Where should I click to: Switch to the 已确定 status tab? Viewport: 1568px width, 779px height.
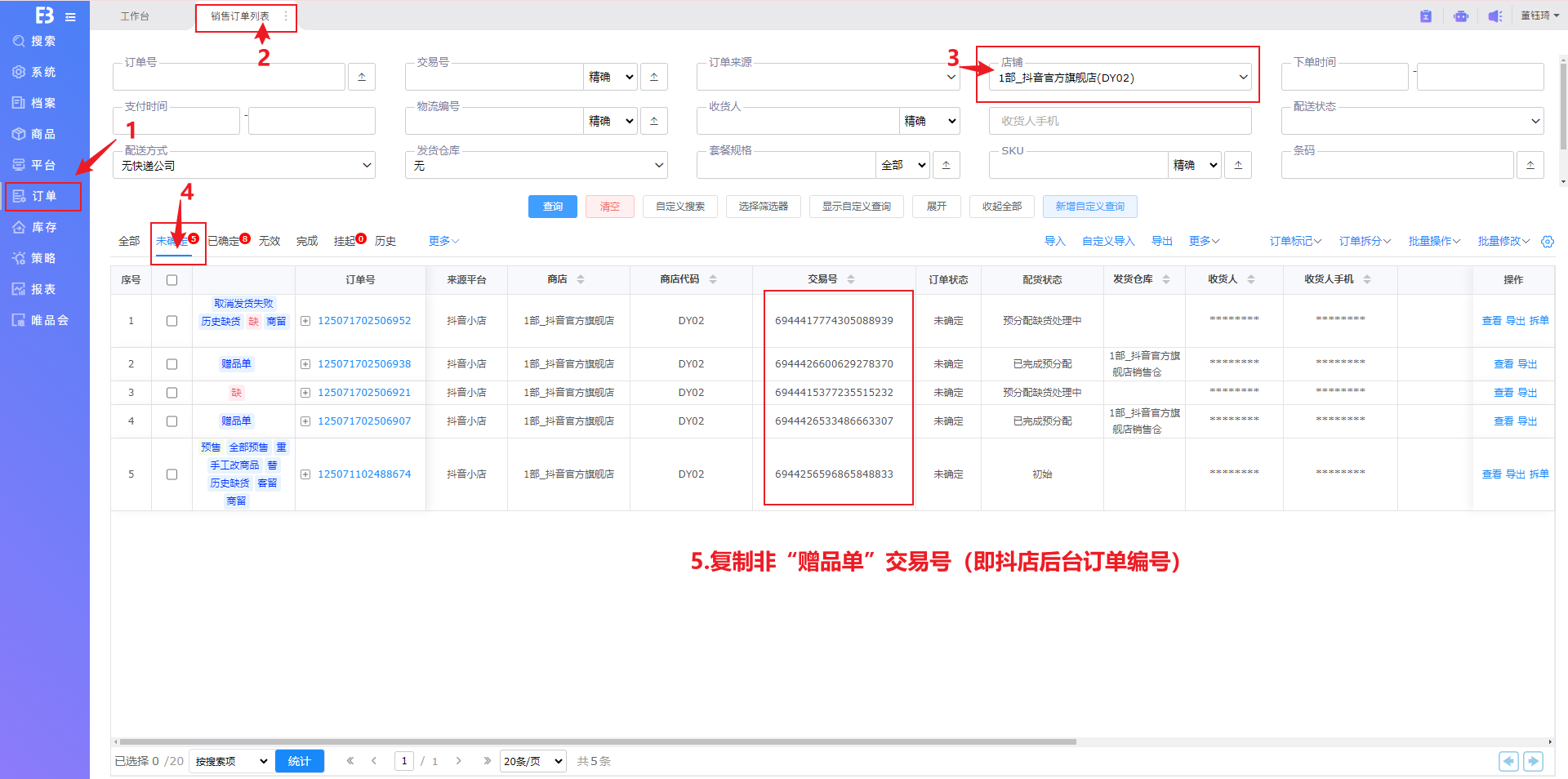(x=224, y=241)
